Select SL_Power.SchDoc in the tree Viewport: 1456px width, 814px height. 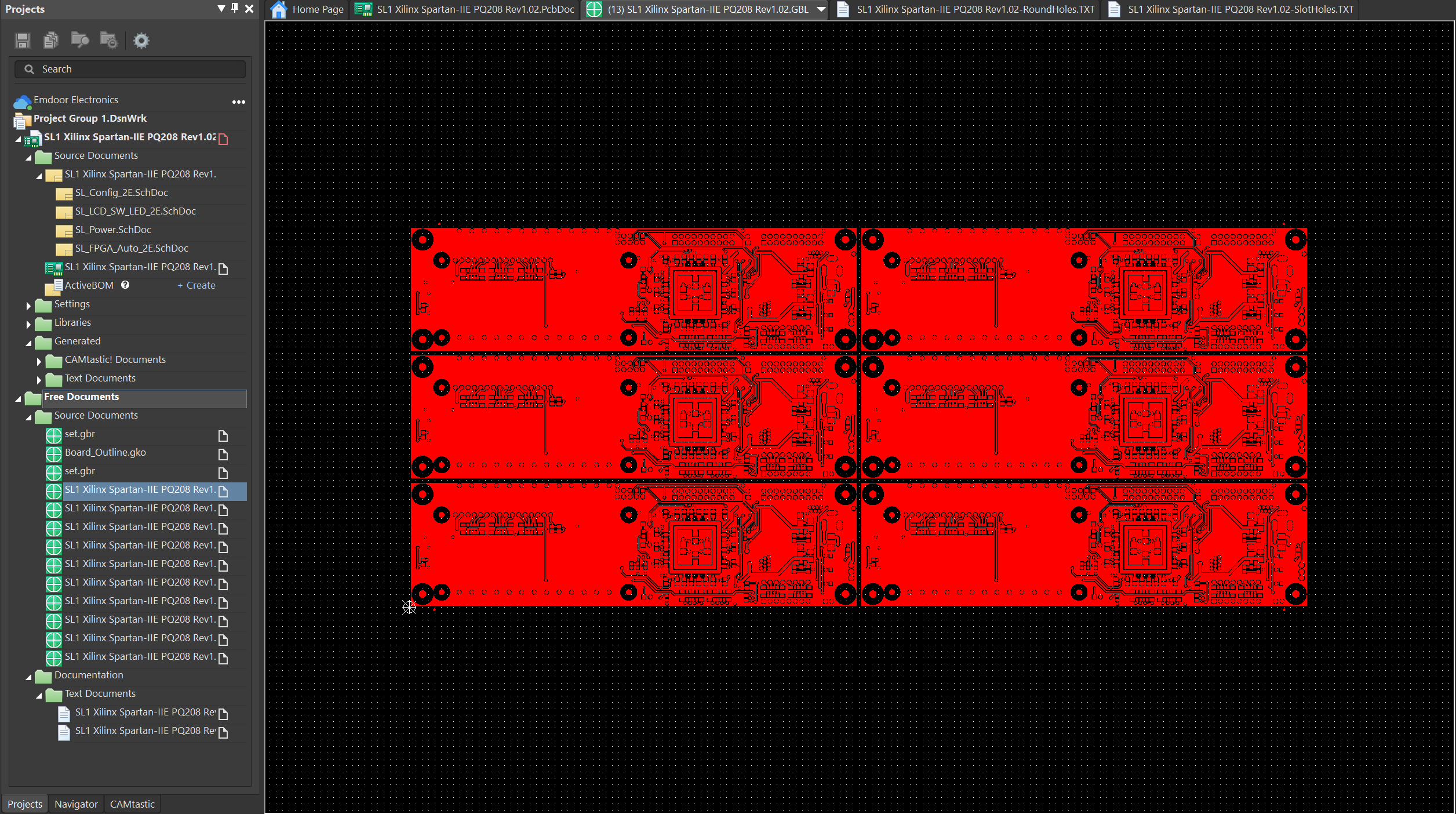click(113, 230)
